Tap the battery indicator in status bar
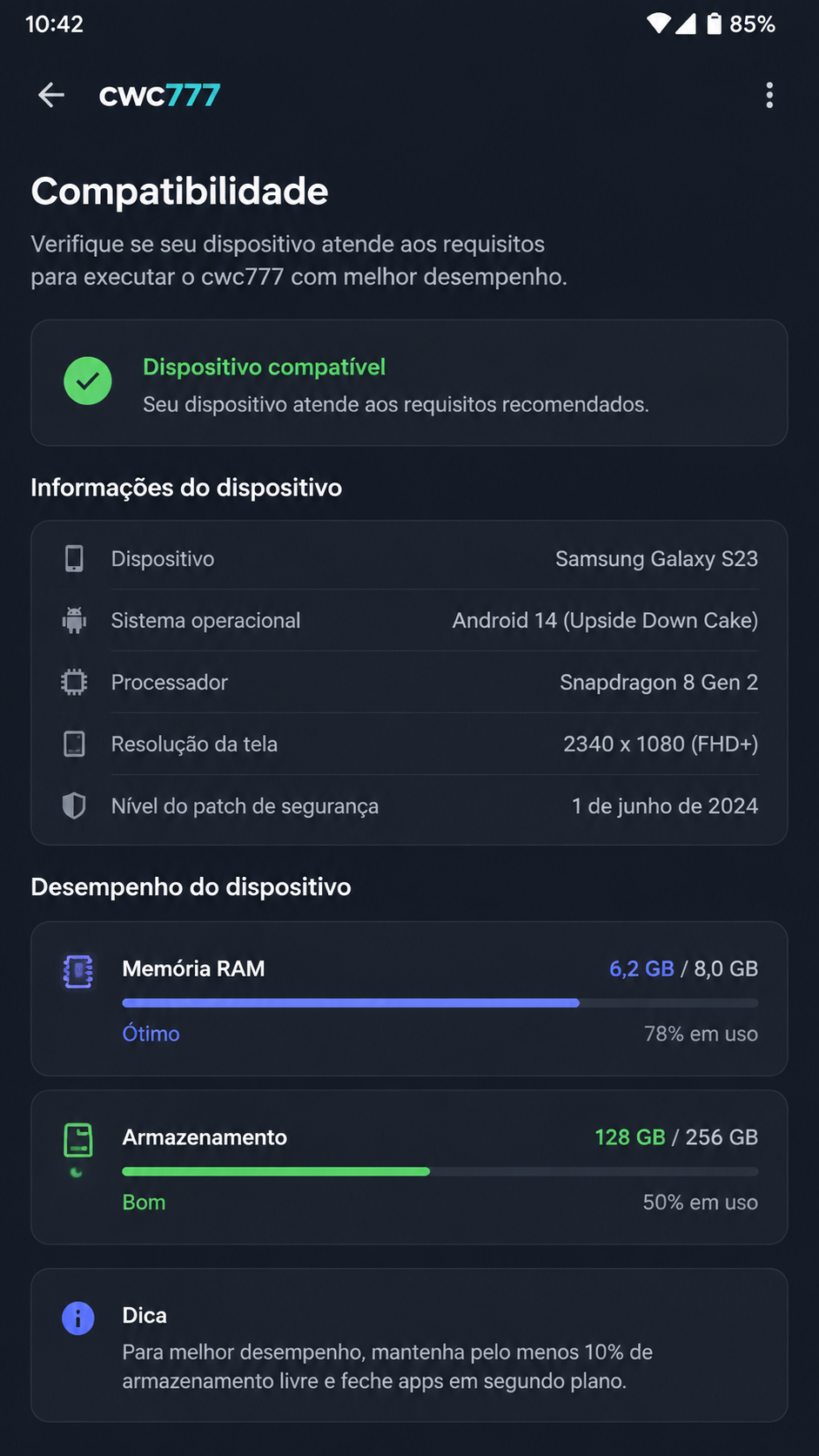The image size is (819, 1456). click(714, 24)
